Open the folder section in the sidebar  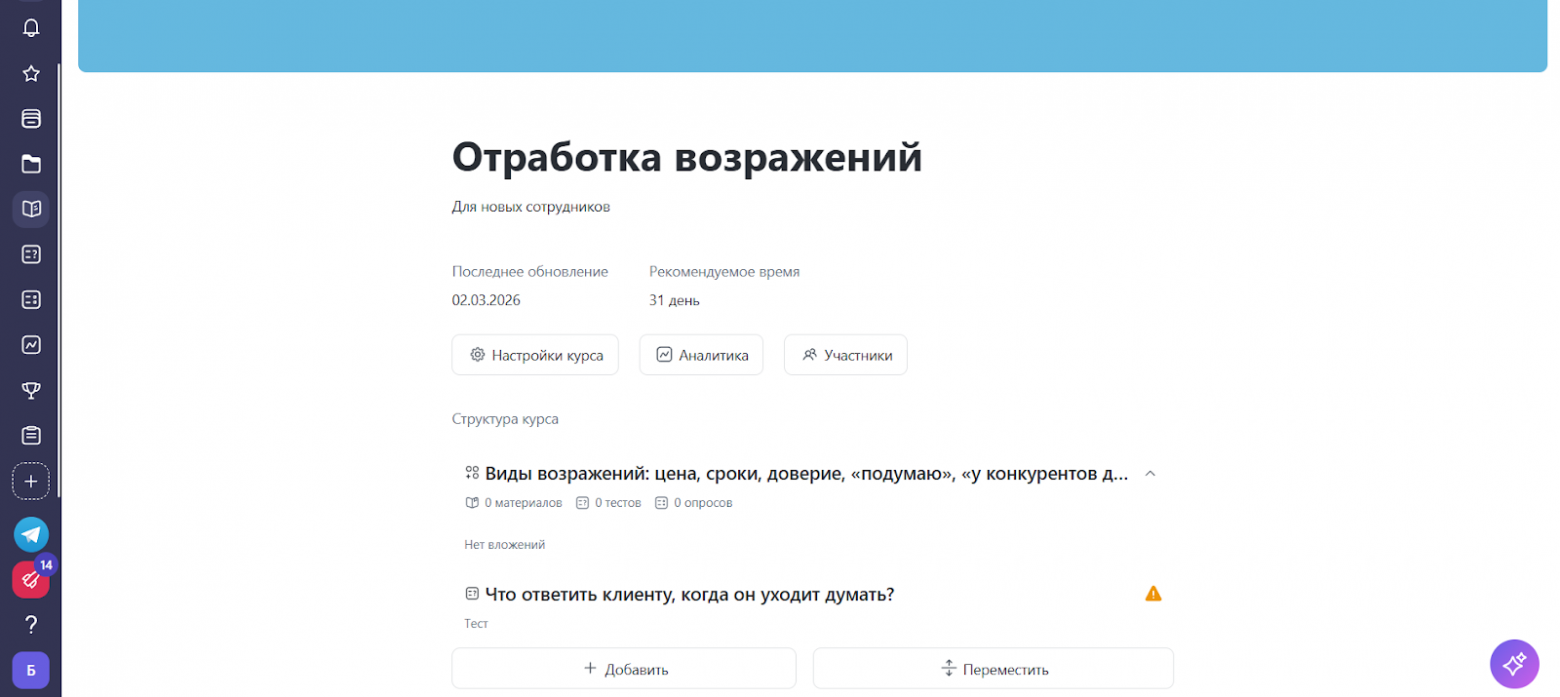click(x=30, y=163)
